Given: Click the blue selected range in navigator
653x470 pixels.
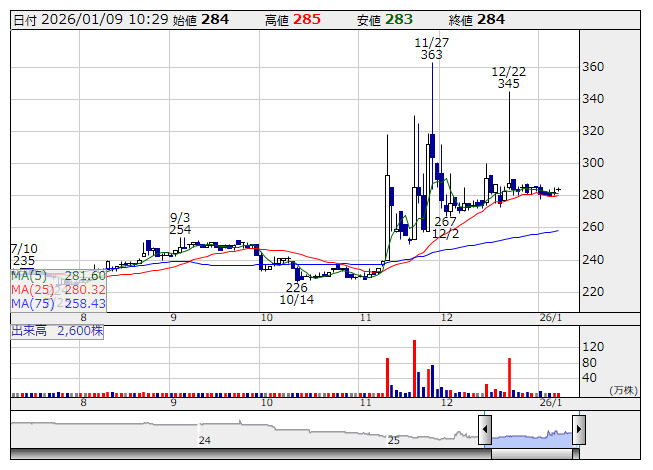Looking at the screenshot, I should click(x=531, y=435).
